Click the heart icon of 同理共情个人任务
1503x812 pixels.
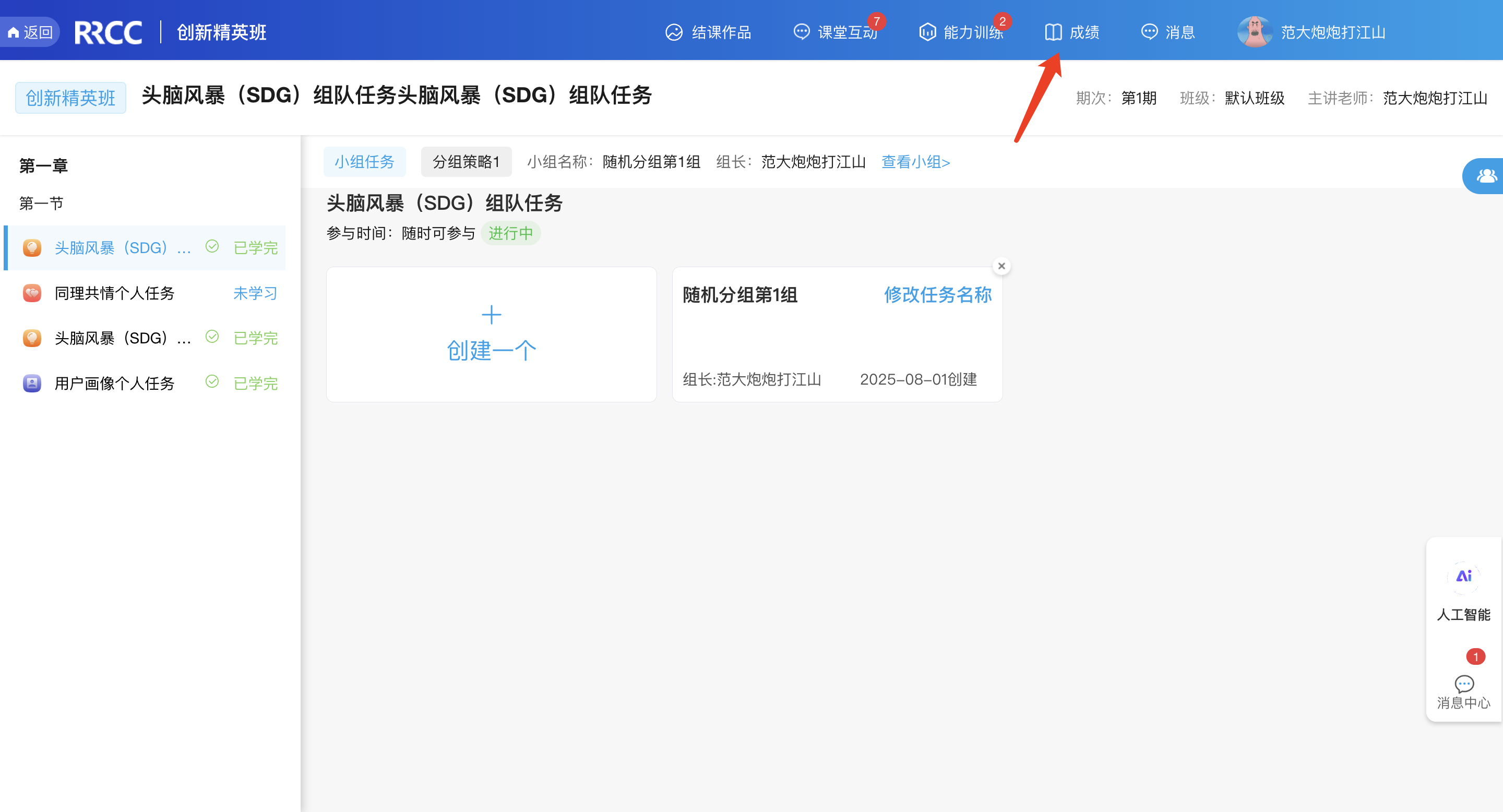[32, 293]
